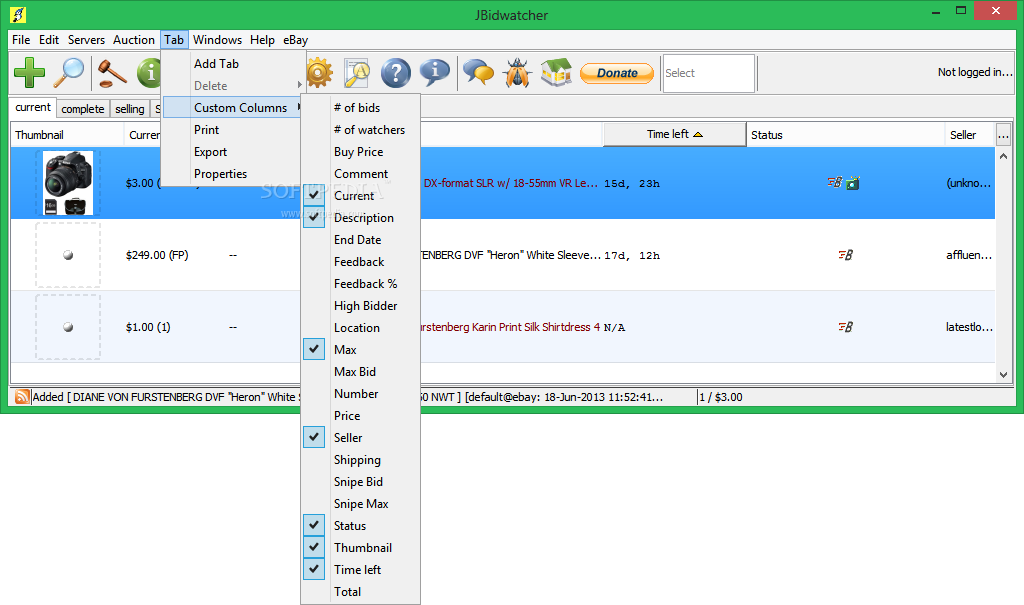Click the chat bubbles forum icon
The height and width of the screenshot is (605, 1024).
[x=479, y=73]
